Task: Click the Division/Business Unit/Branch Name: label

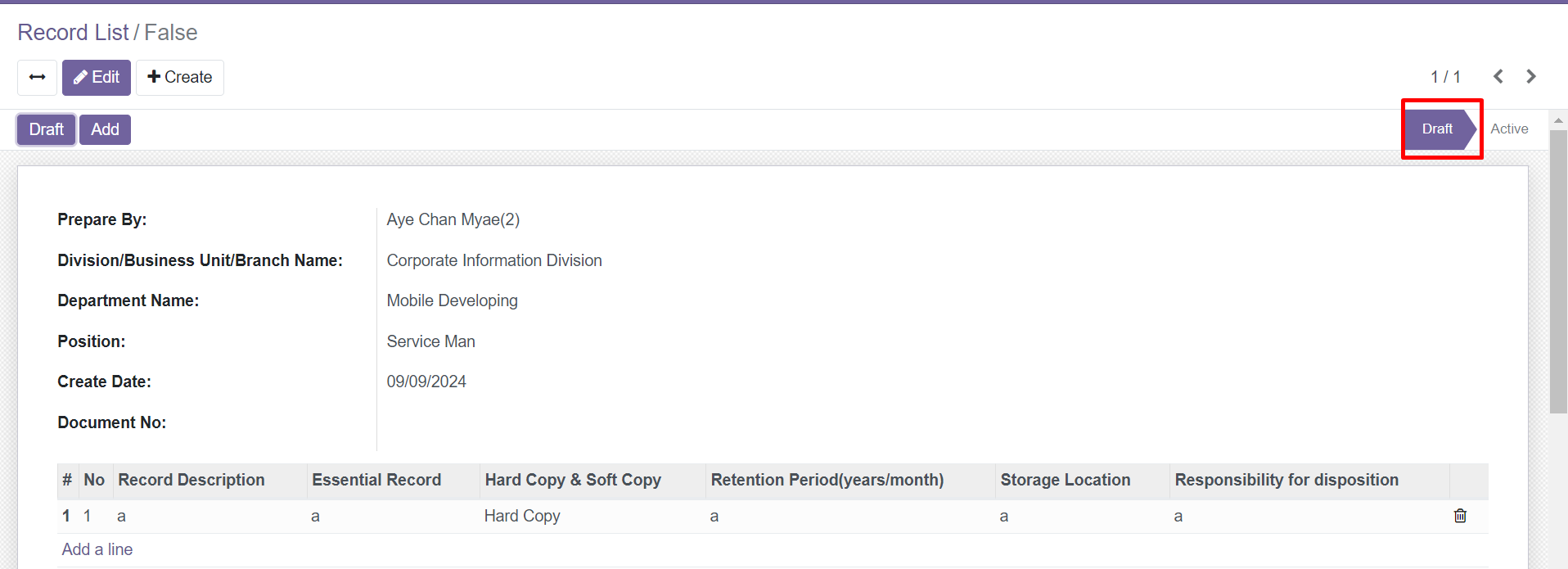Action: point(201,260)
